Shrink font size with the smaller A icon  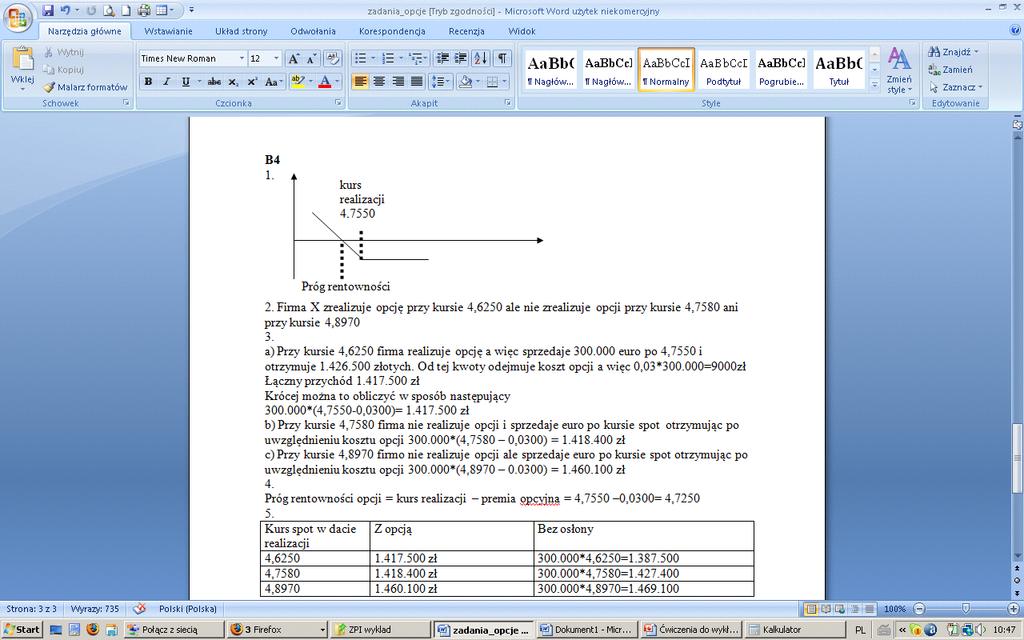click(x=312, y=59)
